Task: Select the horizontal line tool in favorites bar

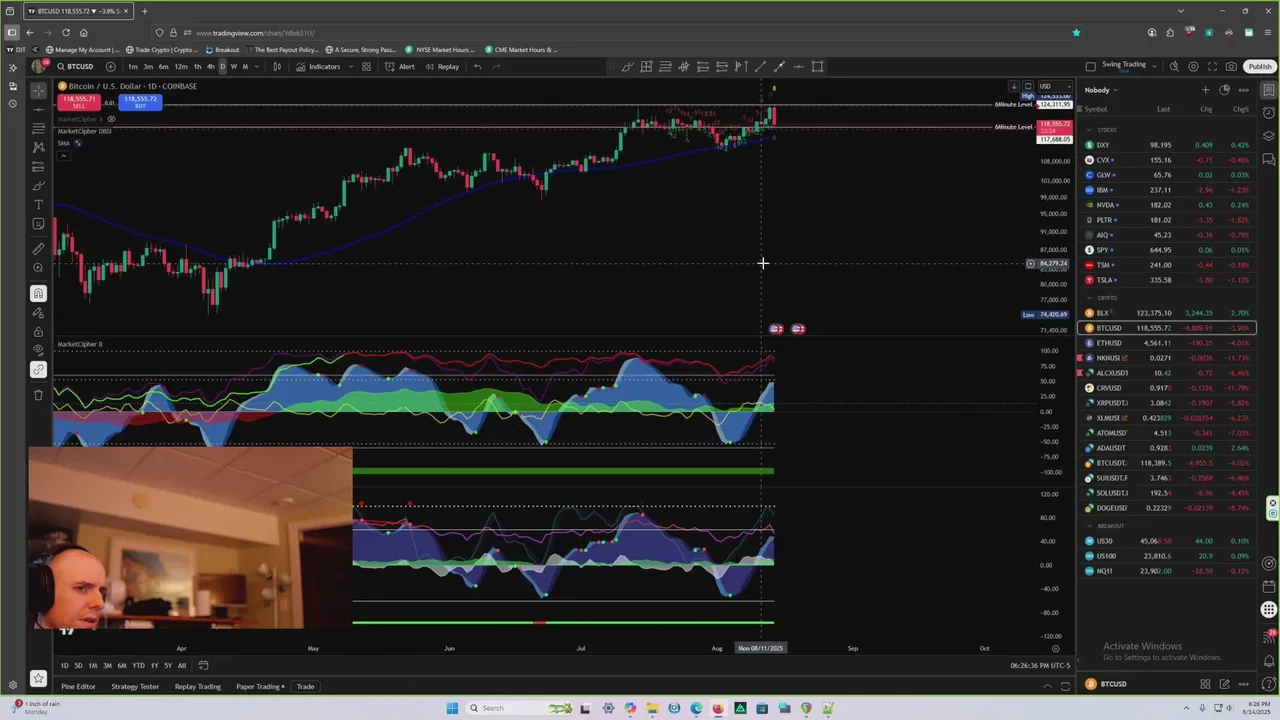Action: click(x=798, y=67)
